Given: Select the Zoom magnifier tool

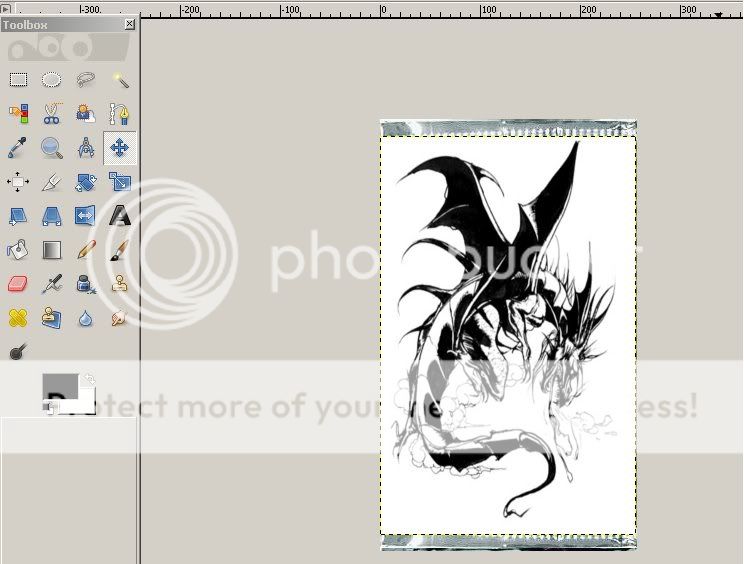Looking at the screenshot, I should coord(52,148).
